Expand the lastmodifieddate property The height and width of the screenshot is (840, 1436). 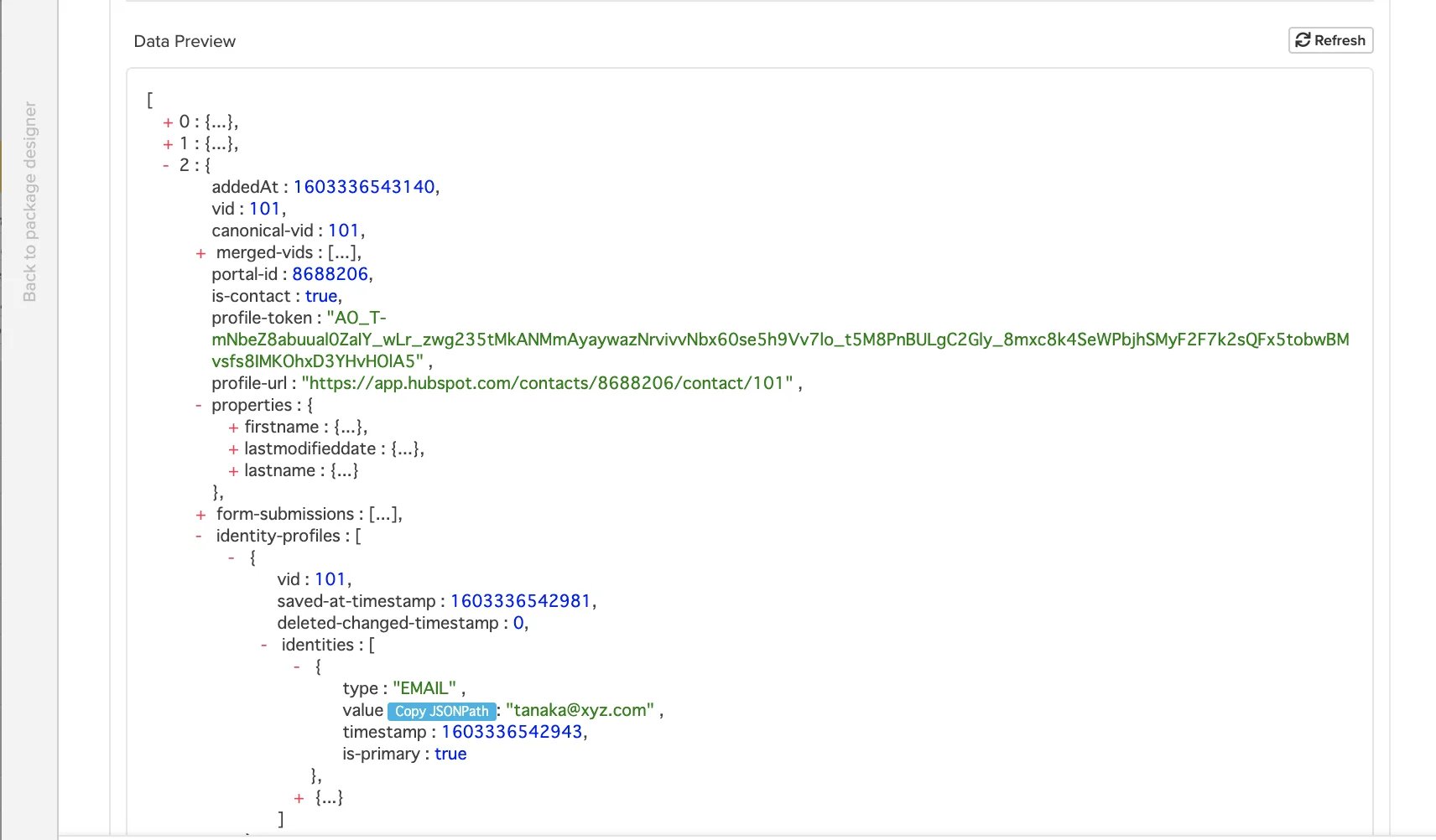click(233, 449)
